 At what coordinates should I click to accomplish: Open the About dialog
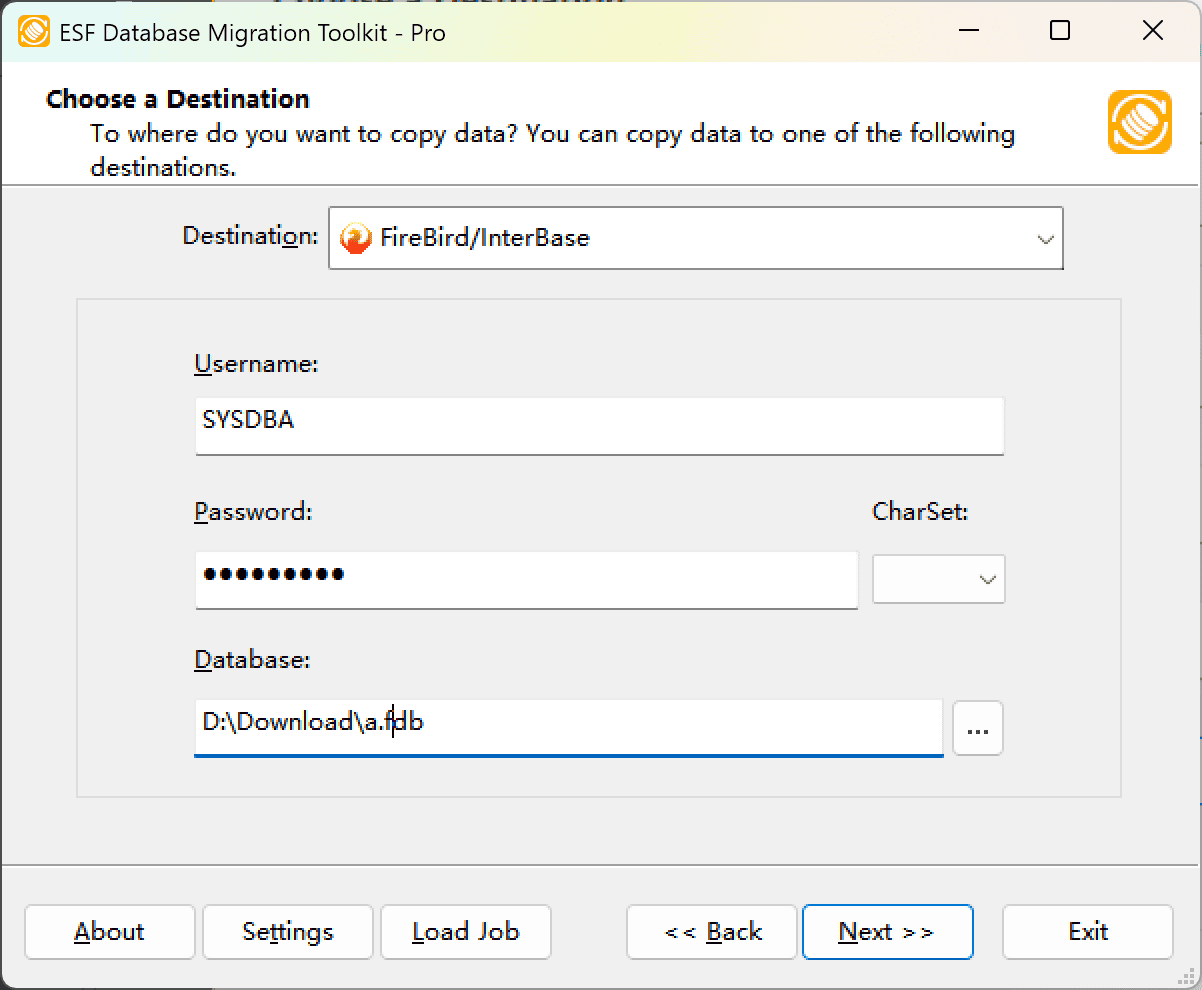pyautogui.click(x=109, y=931)
